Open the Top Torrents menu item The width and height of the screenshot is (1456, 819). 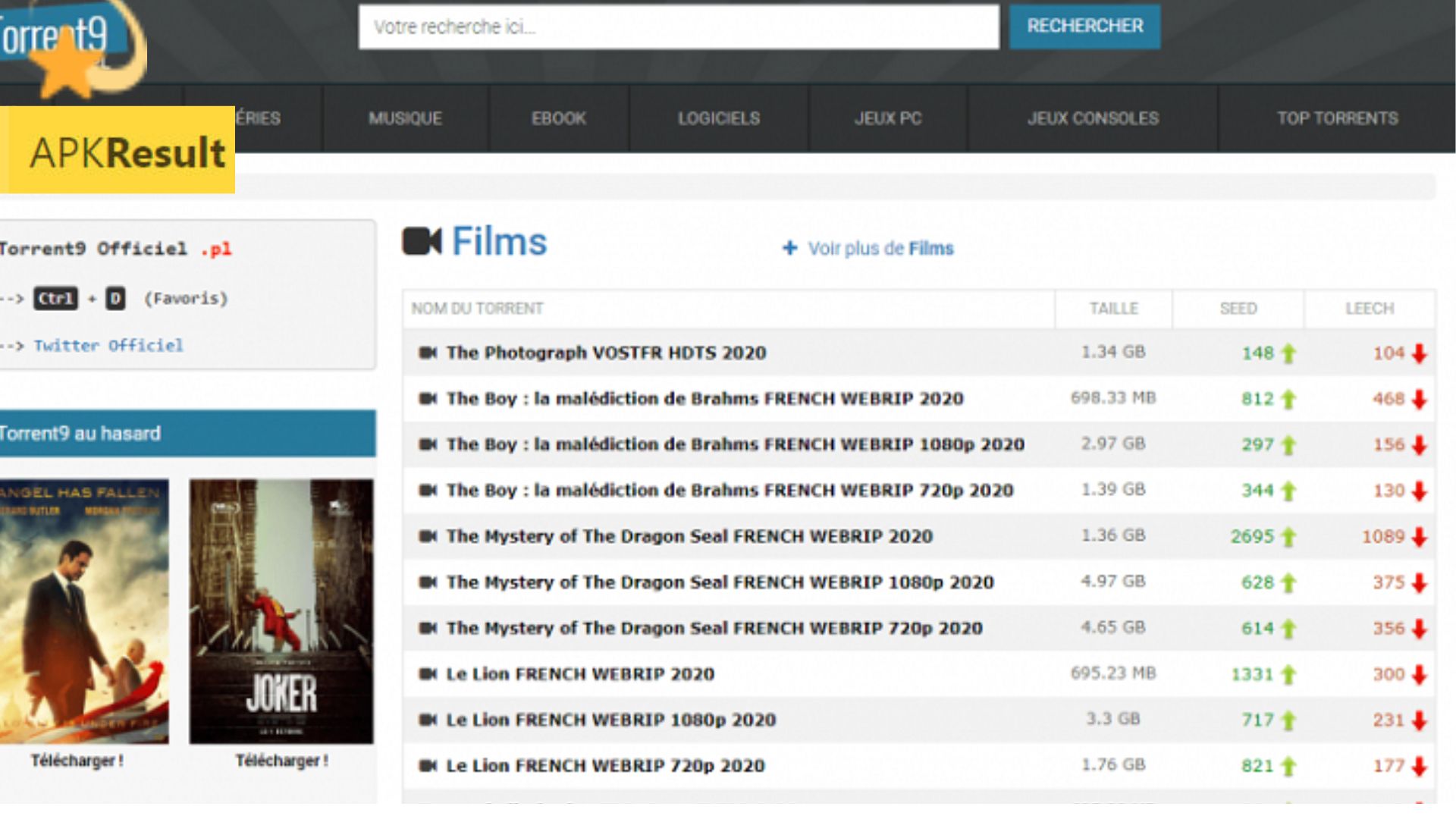(x=1337, y=118)
